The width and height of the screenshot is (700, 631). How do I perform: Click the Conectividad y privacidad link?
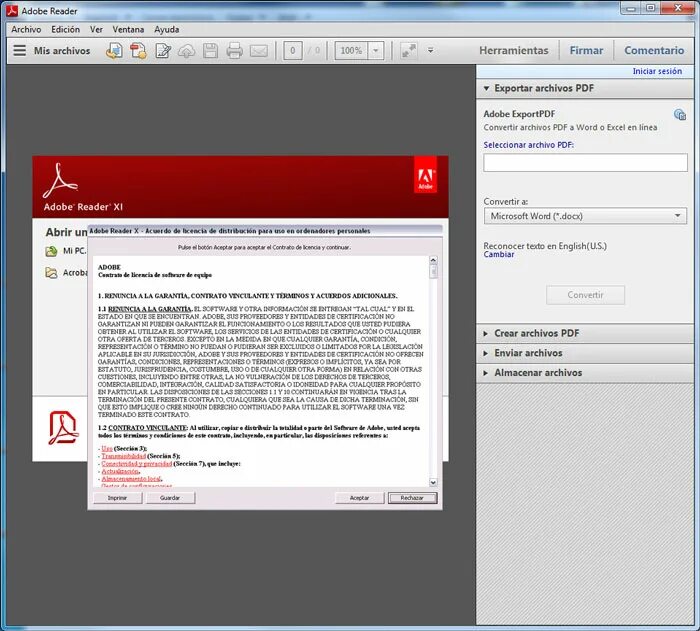(137, 464)
